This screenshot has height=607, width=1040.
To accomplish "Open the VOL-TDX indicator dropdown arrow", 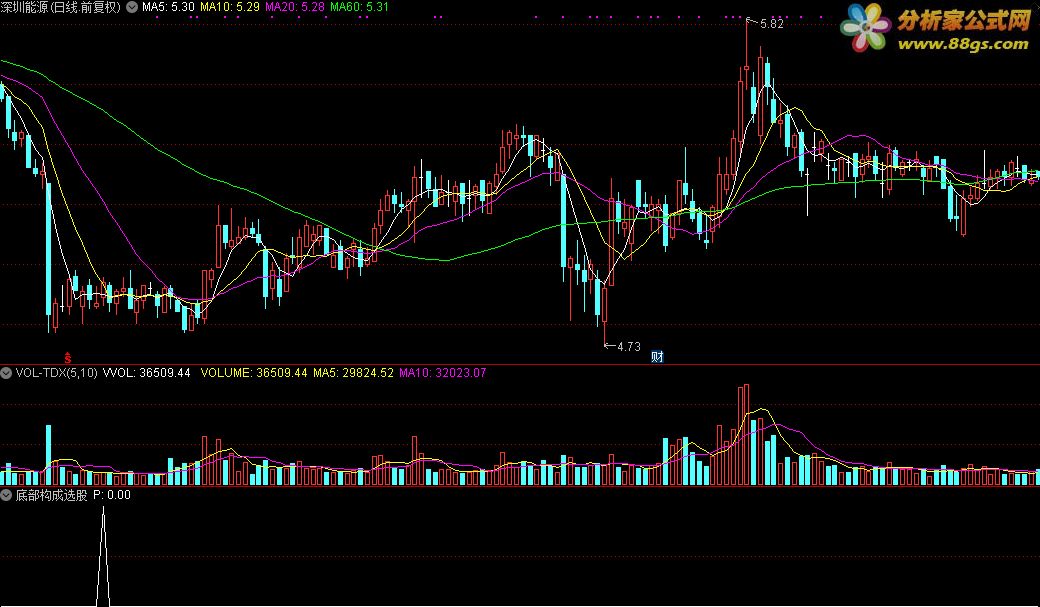I will 7,373.
